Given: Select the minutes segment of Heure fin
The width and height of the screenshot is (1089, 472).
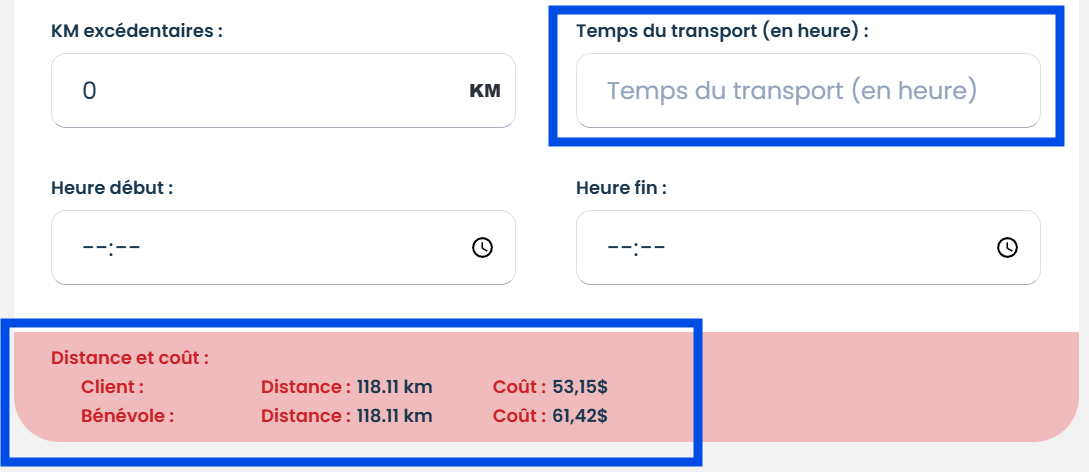Looking at the screenshot, I should 652,247.
